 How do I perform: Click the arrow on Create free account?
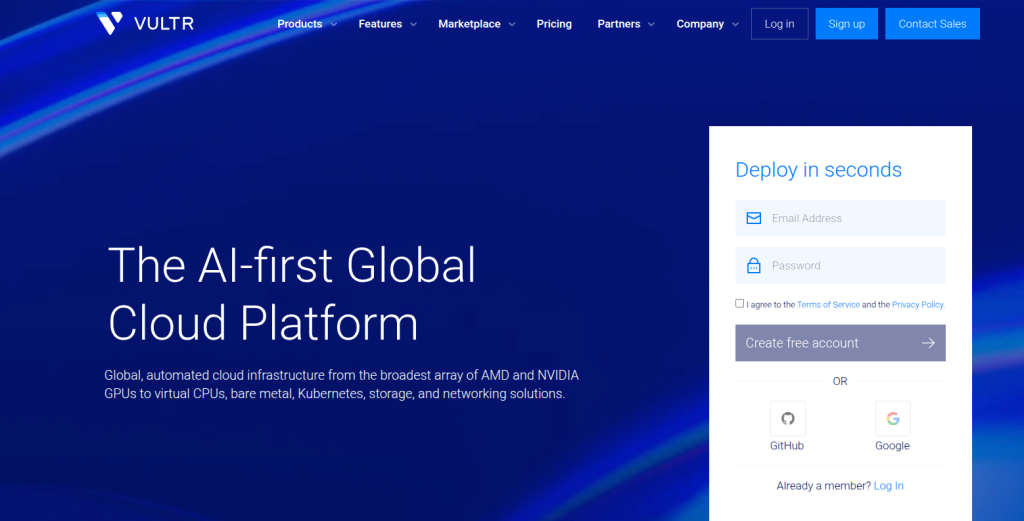pos(928,343)
